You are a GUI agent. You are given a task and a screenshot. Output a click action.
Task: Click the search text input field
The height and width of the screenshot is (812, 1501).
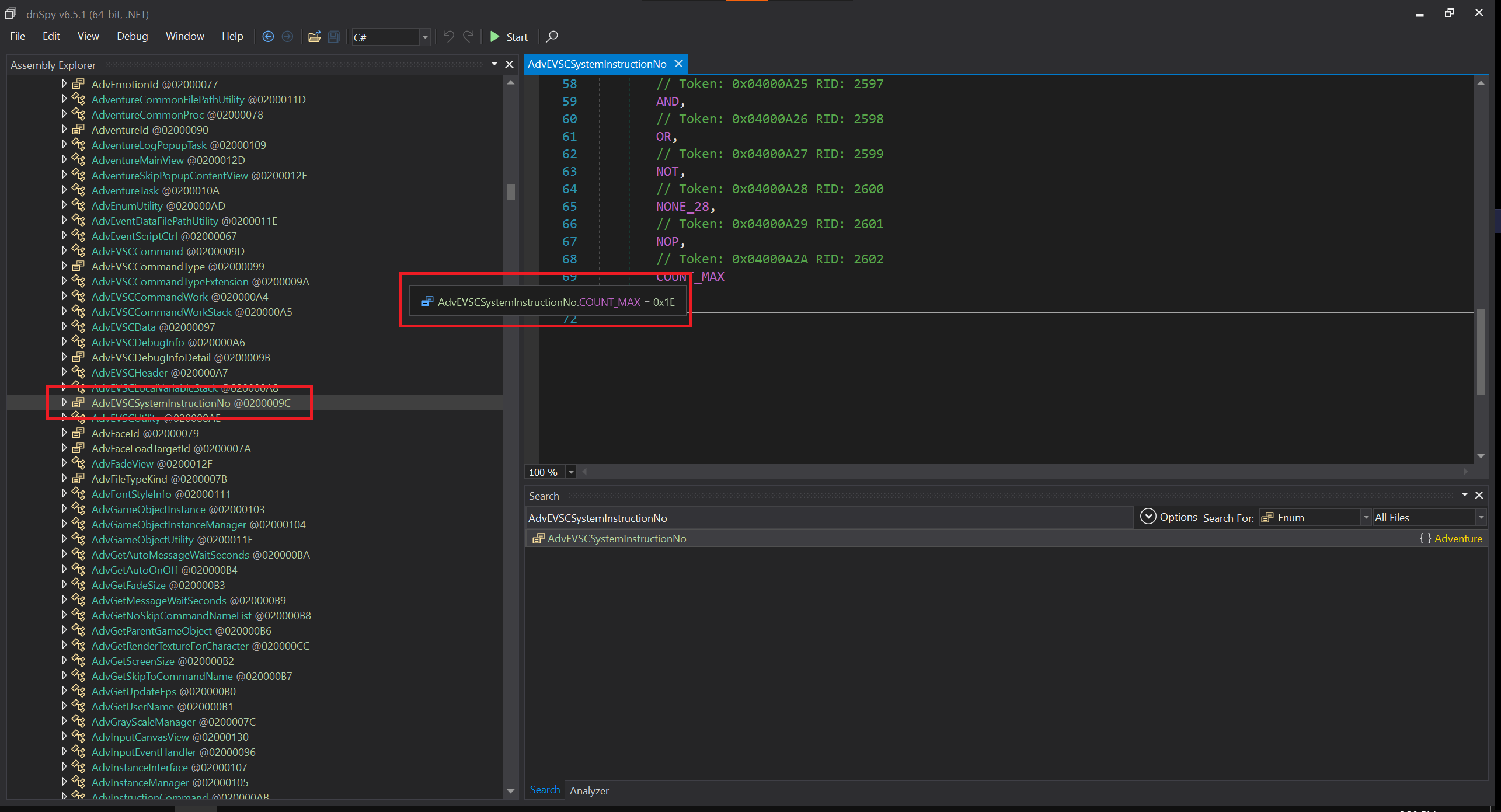(x=828, y=518)
